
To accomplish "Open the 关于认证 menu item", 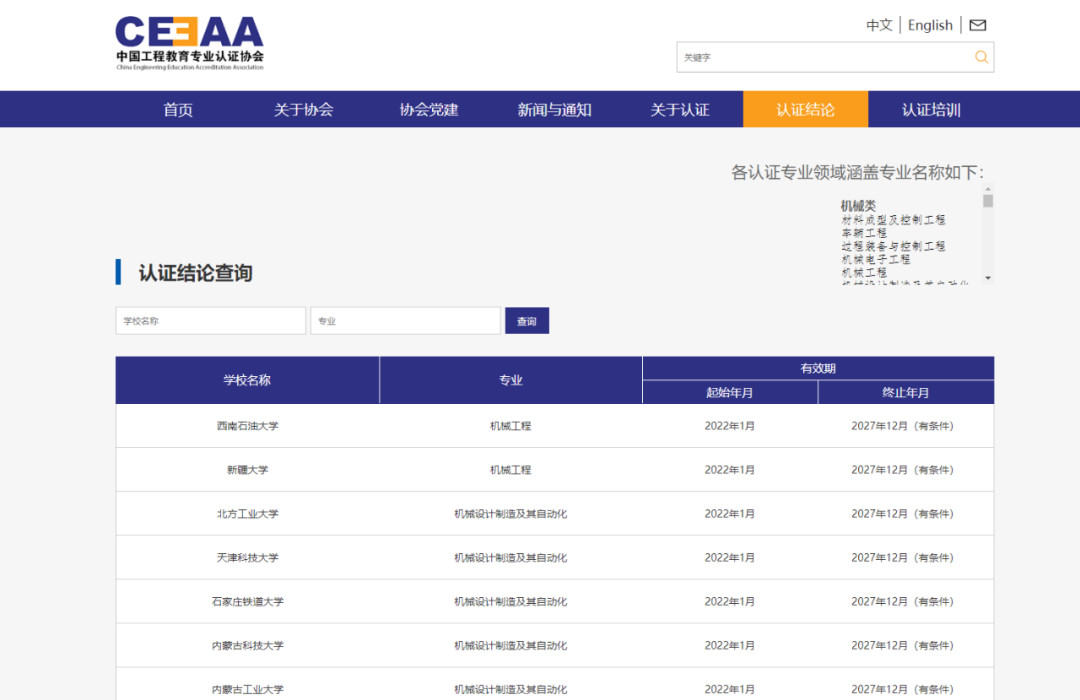I will click(680, 110).
